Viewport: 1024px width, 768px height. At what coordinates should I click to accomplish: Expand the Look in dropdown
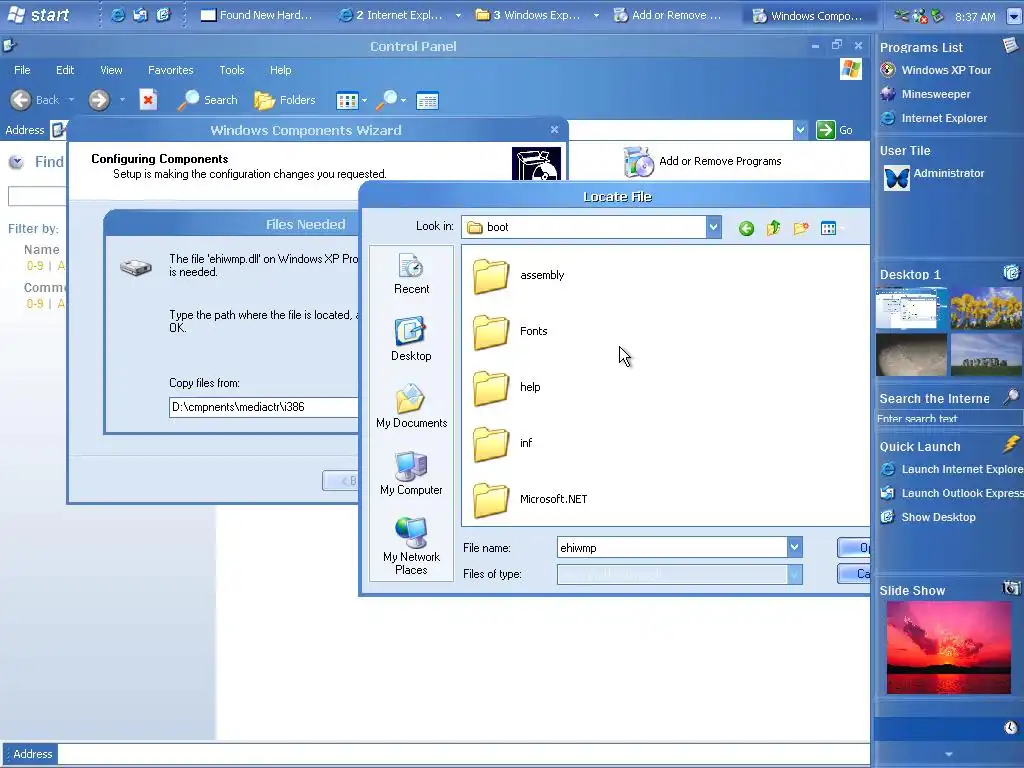coord(713,227)
